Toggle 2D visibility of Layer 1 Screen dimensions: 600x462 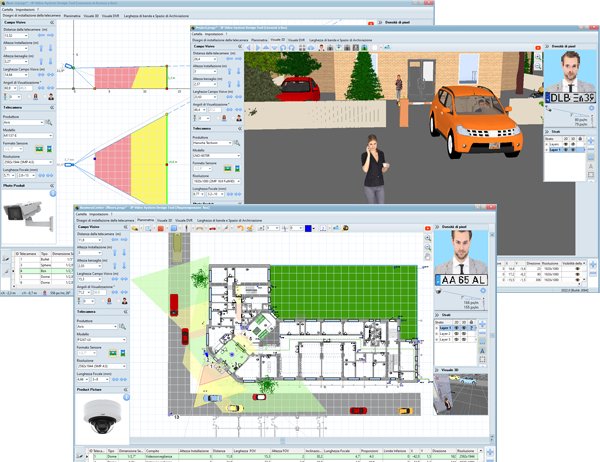[x=456, y=328]
